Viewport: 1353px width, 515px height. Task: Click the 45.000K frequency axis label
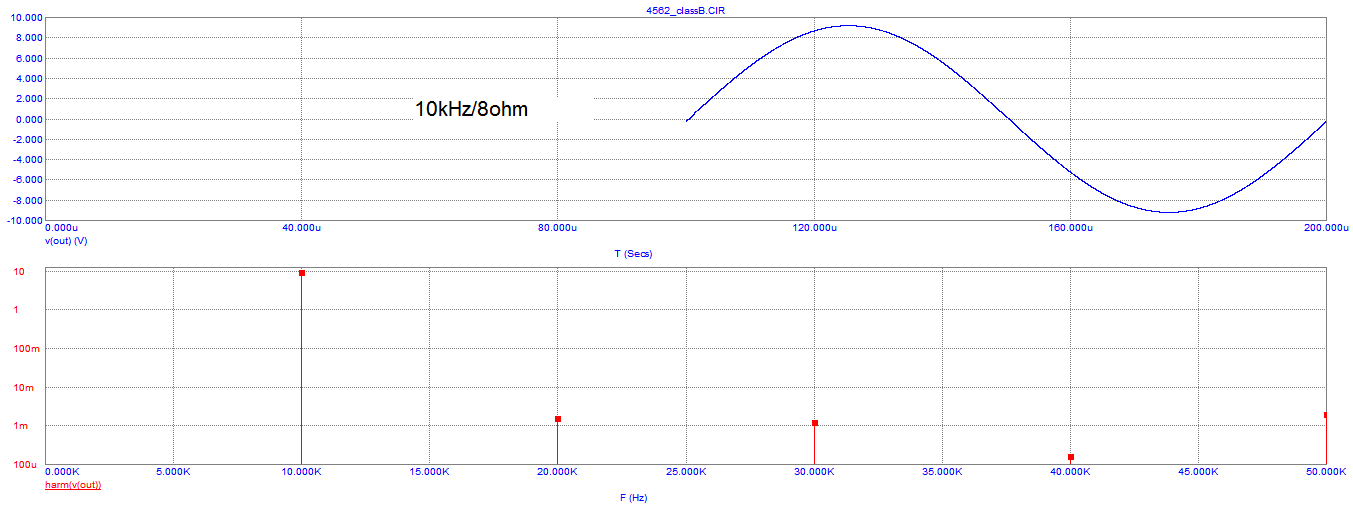coord(1198,471)
